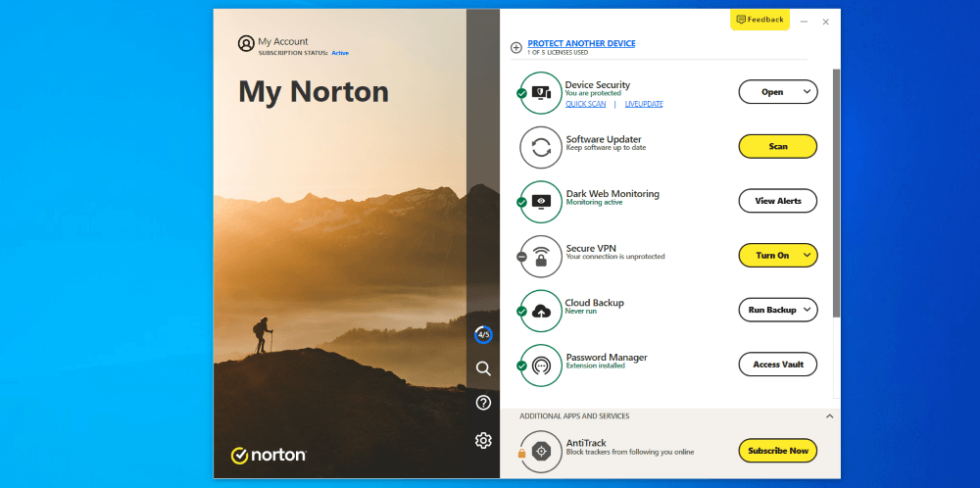Click the green check badge on Device Security
Screen dimensions: 980x488
click(521, 93)
